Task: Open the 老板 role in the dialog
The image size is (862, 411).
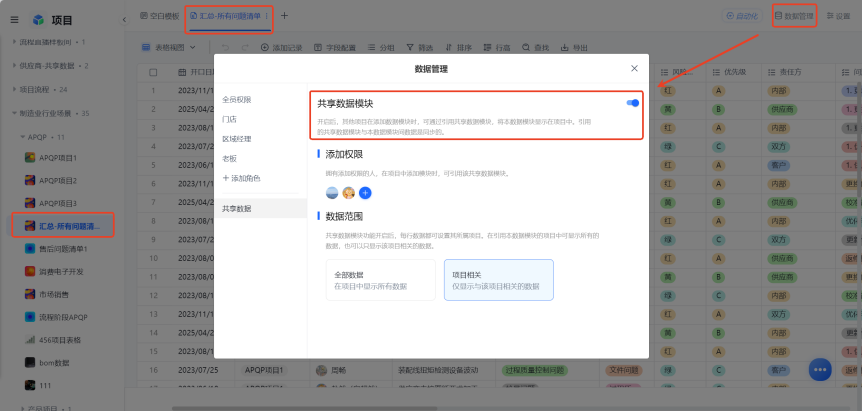Action: (229, 159)
